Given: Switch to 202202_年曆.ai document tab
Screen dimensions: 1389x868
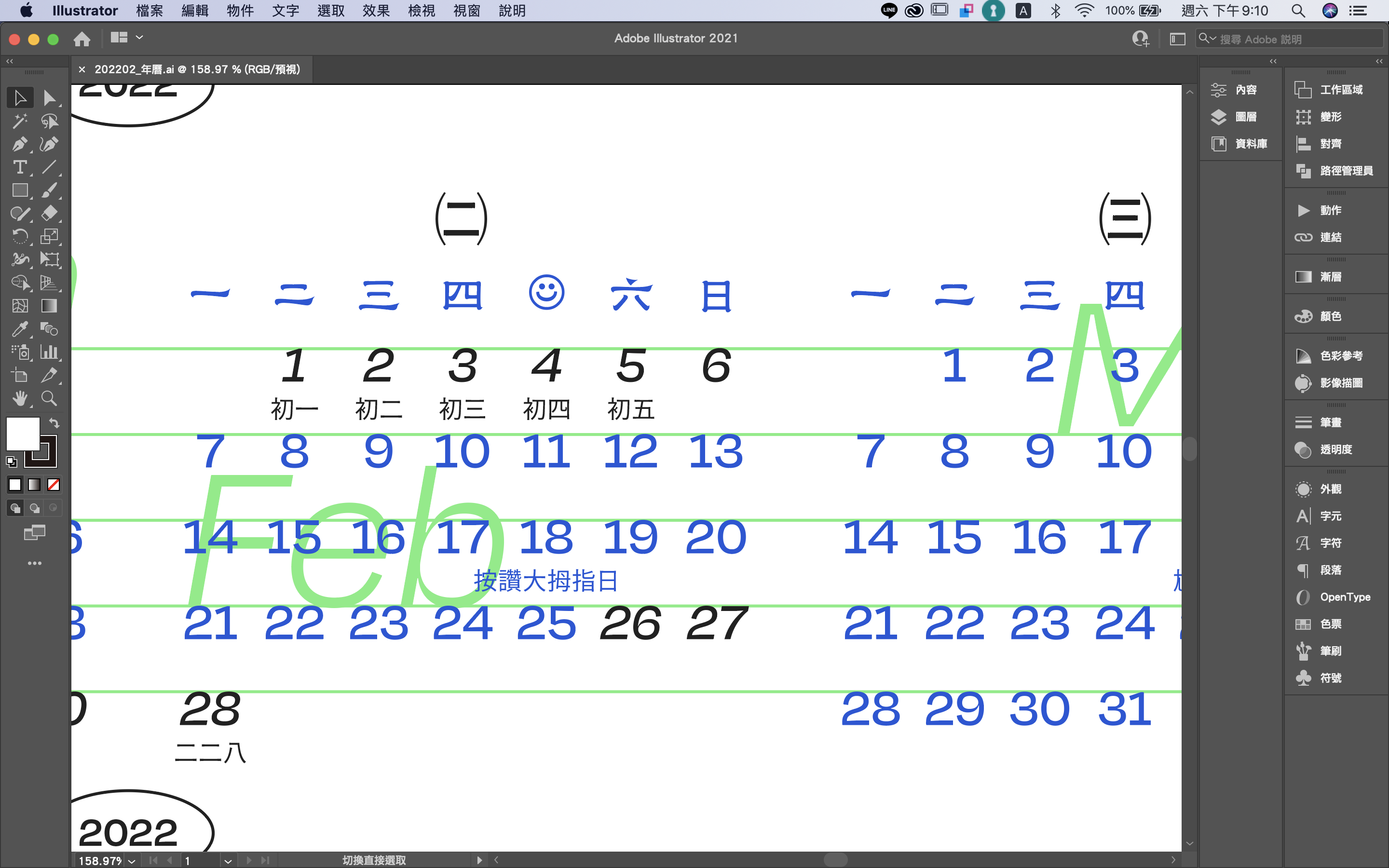Looking at the screenshot, I should pos(197,69).
